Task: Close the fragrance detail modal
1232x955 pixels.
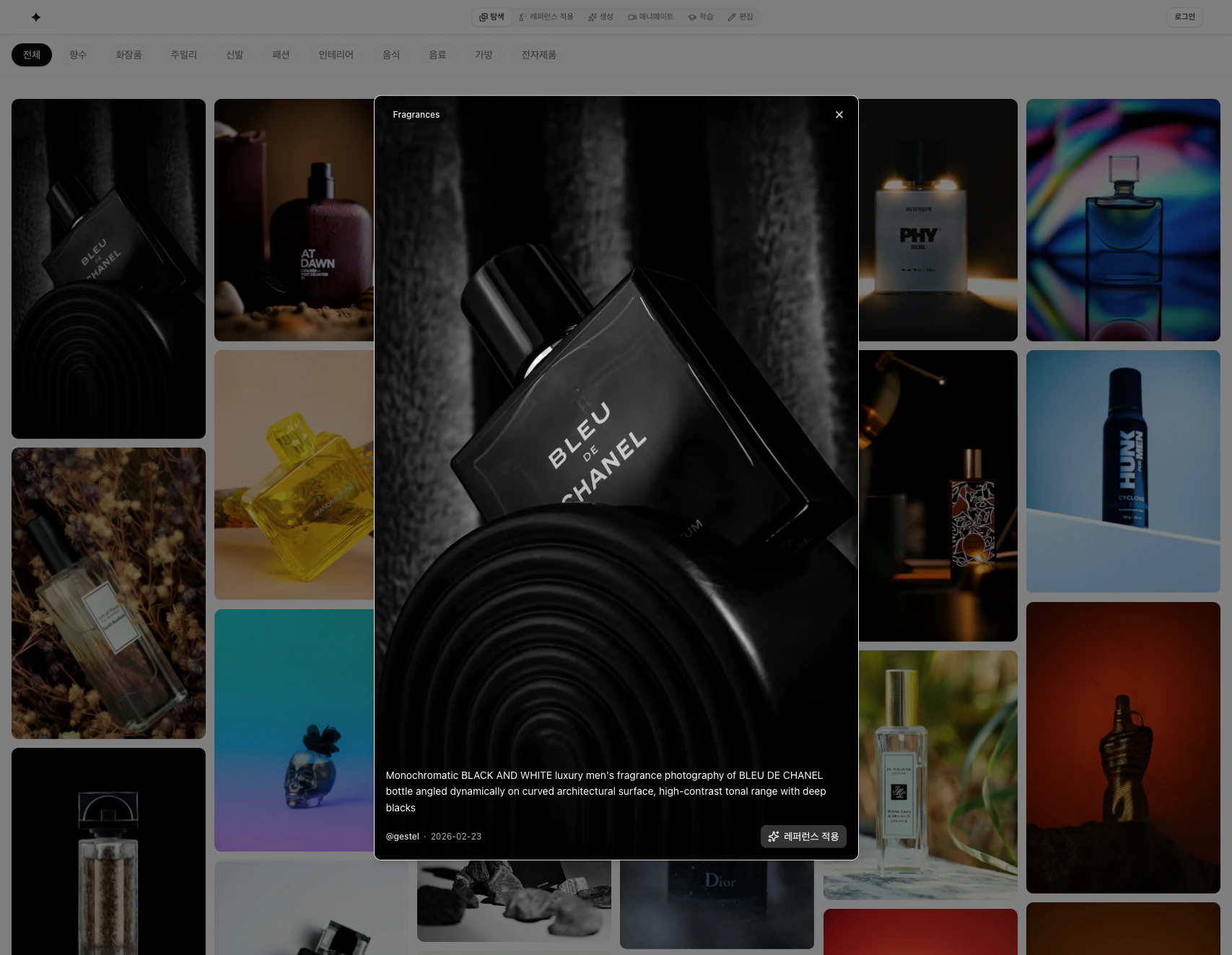Action: click(839, 115)
